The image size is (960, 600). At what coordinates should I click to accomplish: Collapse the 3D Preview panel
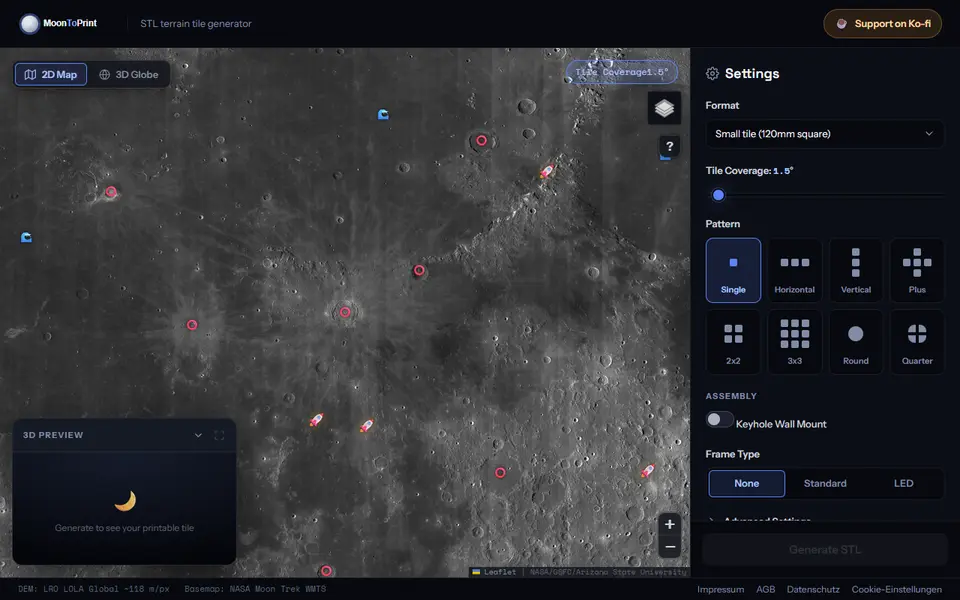(198, 435)
